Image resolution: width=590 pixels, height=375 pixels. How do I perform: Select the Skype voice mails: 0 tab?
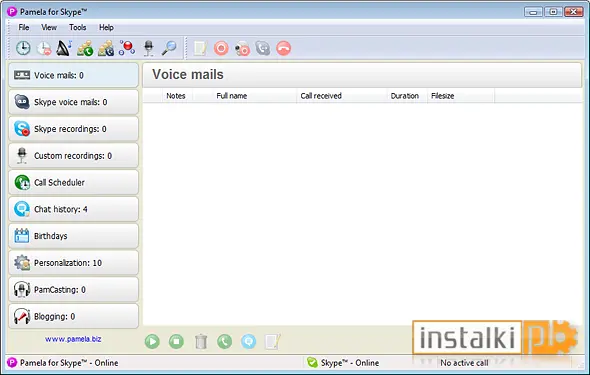[73, 102]
